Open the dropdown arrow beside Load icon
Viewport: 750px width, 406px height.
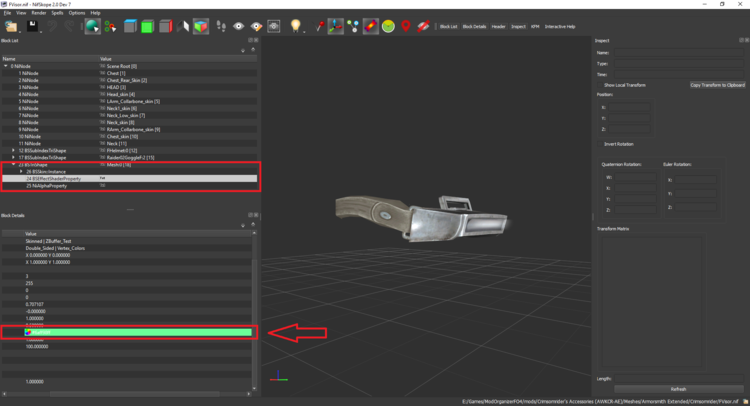(20, 32)
